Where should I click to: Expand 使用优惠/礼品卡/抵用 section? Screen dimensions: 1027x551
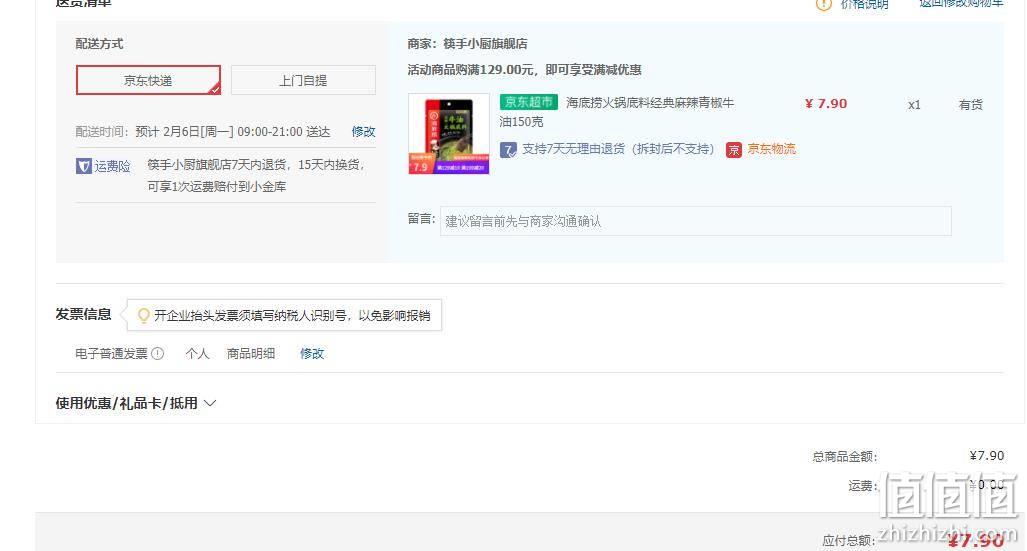tap(136, 403)
